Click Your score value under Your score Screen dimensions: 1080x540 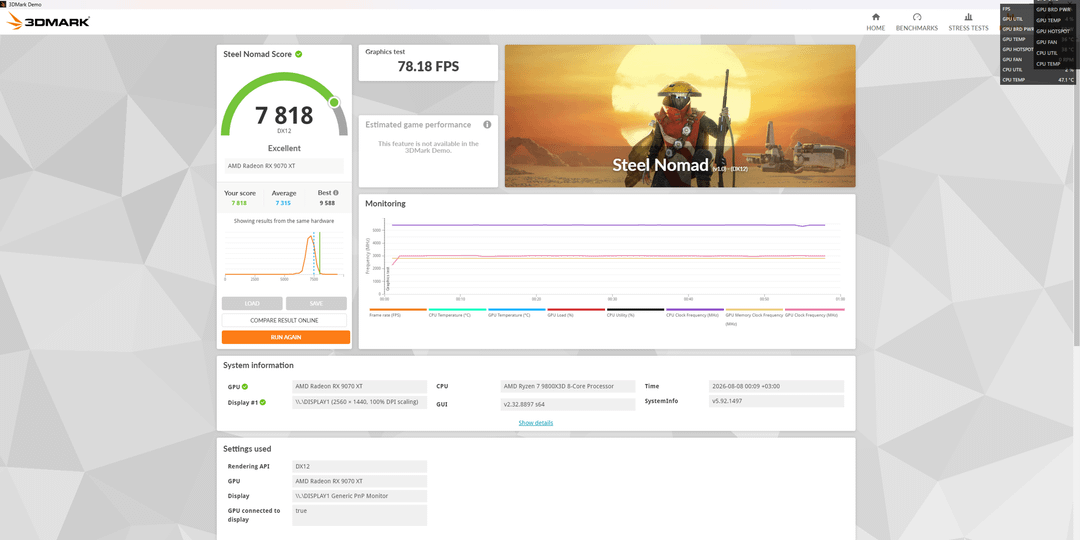point(239,203)
